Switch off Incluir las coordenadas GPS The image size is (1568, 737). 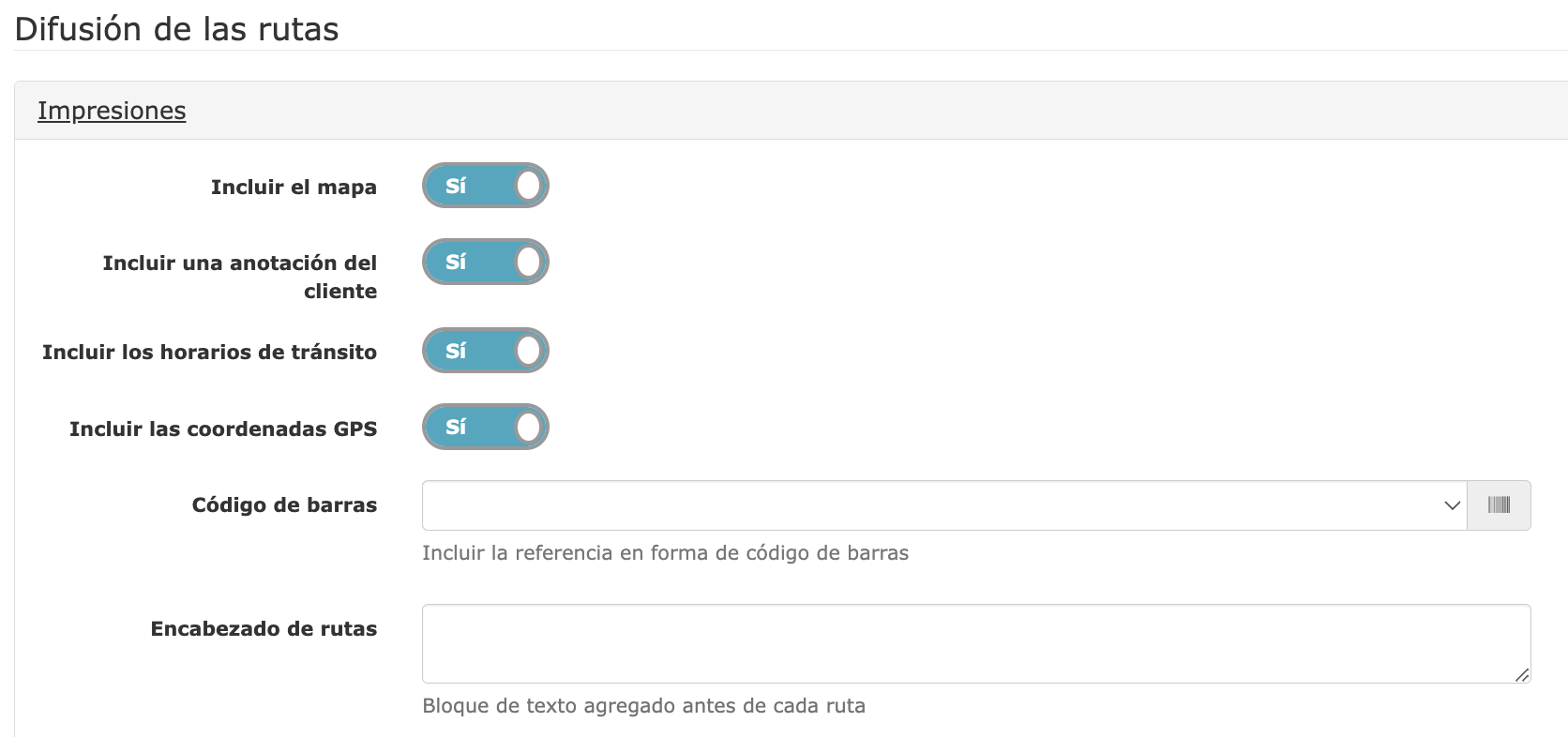(486, 427)
